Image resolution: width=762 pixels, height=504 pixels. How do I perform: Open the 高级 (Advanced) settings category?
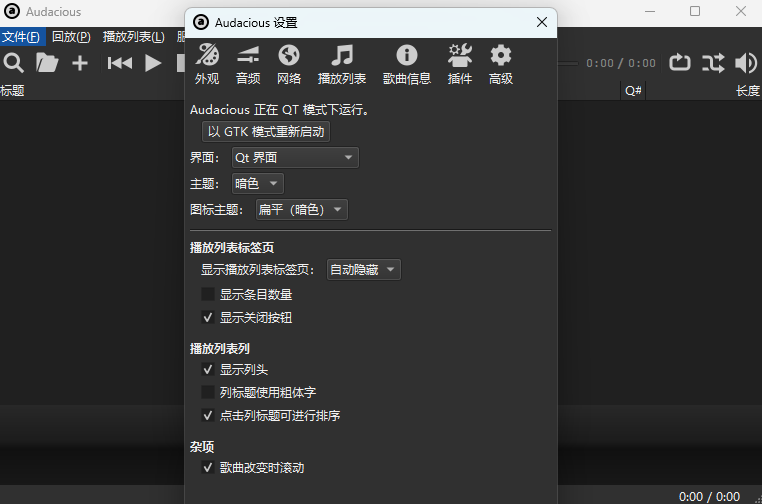501,64
